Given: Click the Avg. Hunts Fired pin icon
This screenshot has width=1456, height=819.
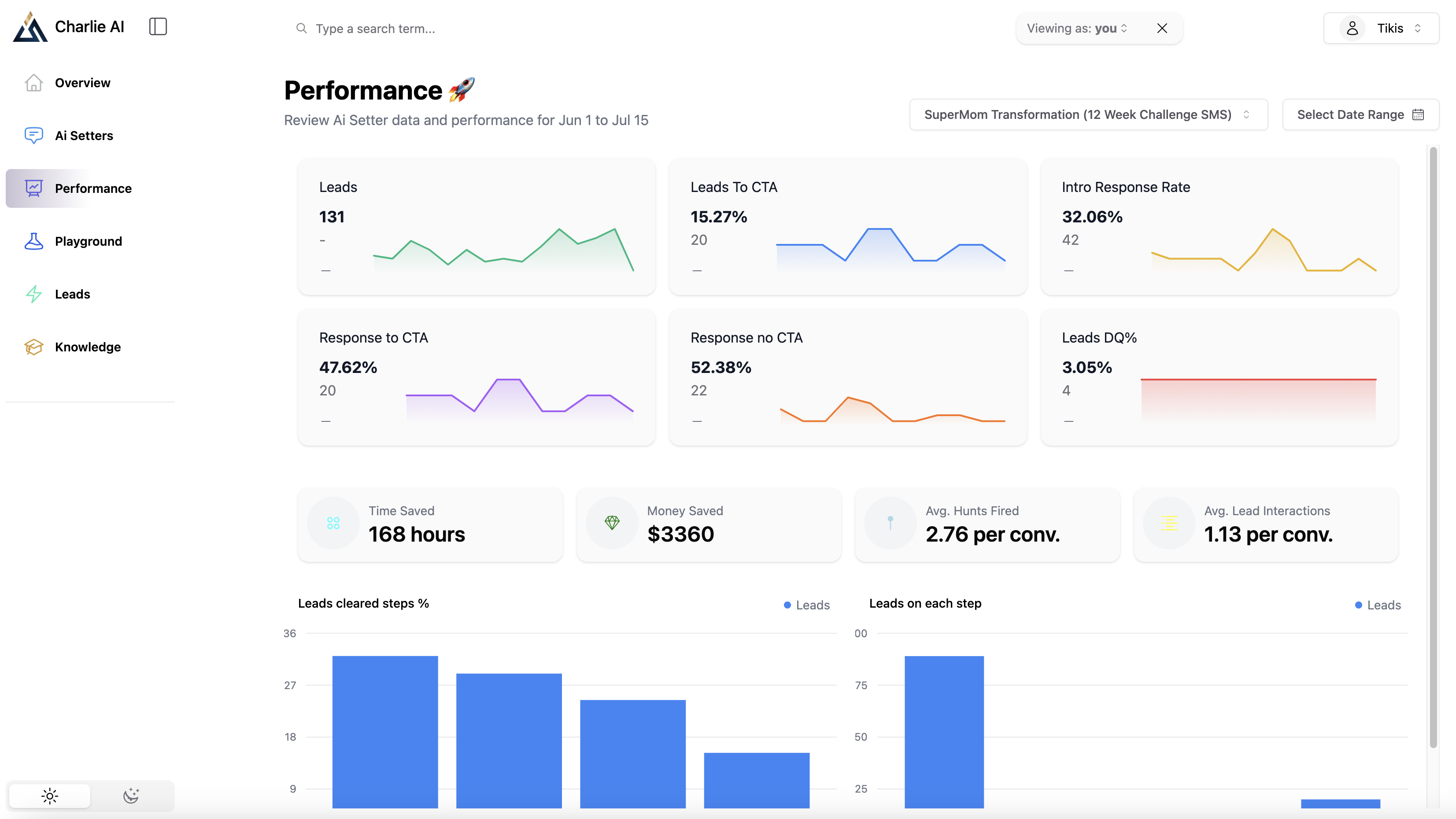Looking at the screenshot, I should point(890,523).
